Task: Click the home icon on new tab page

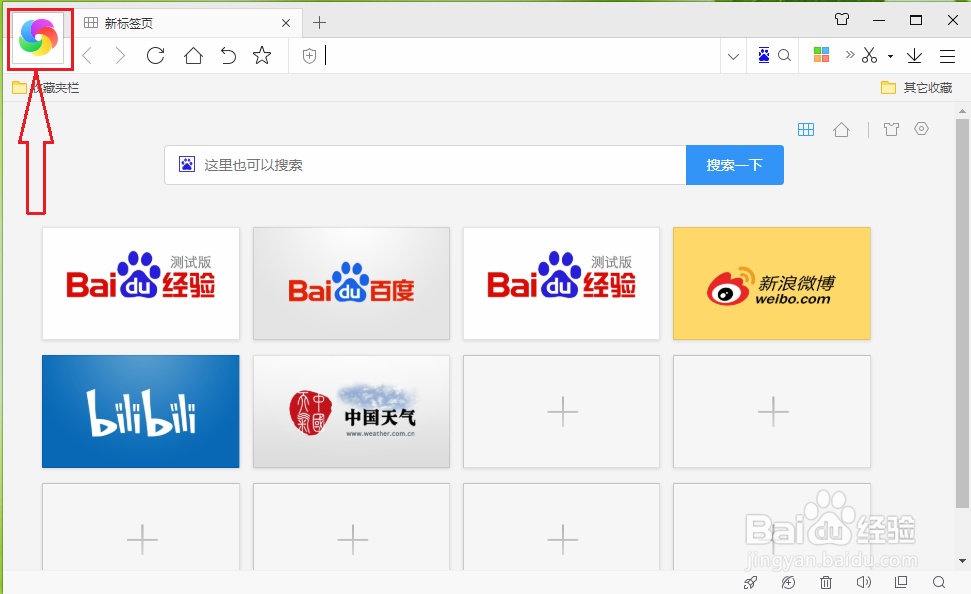Action: tap(841, 129)
